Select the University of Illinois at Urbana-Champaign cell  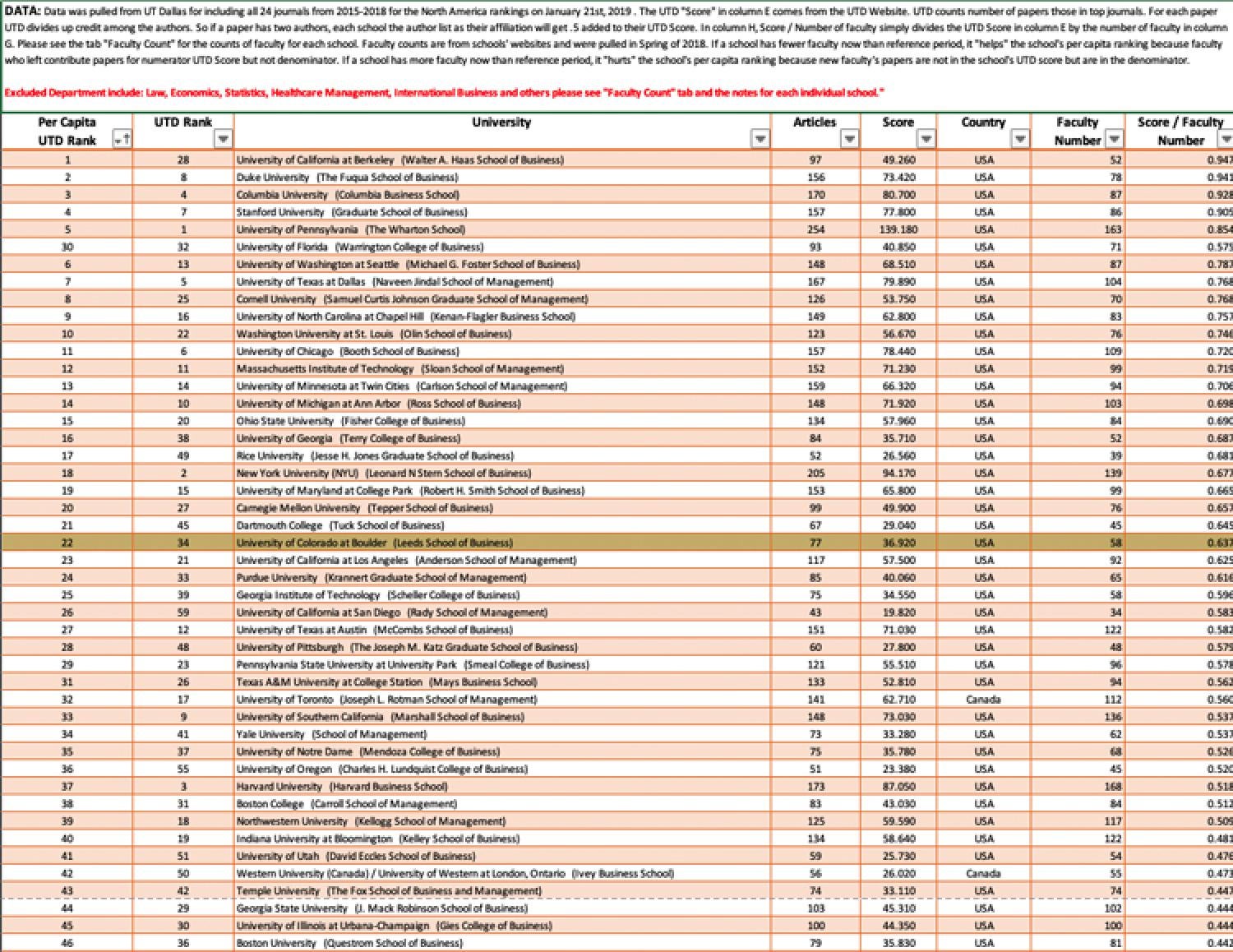(x=502, y=926)
